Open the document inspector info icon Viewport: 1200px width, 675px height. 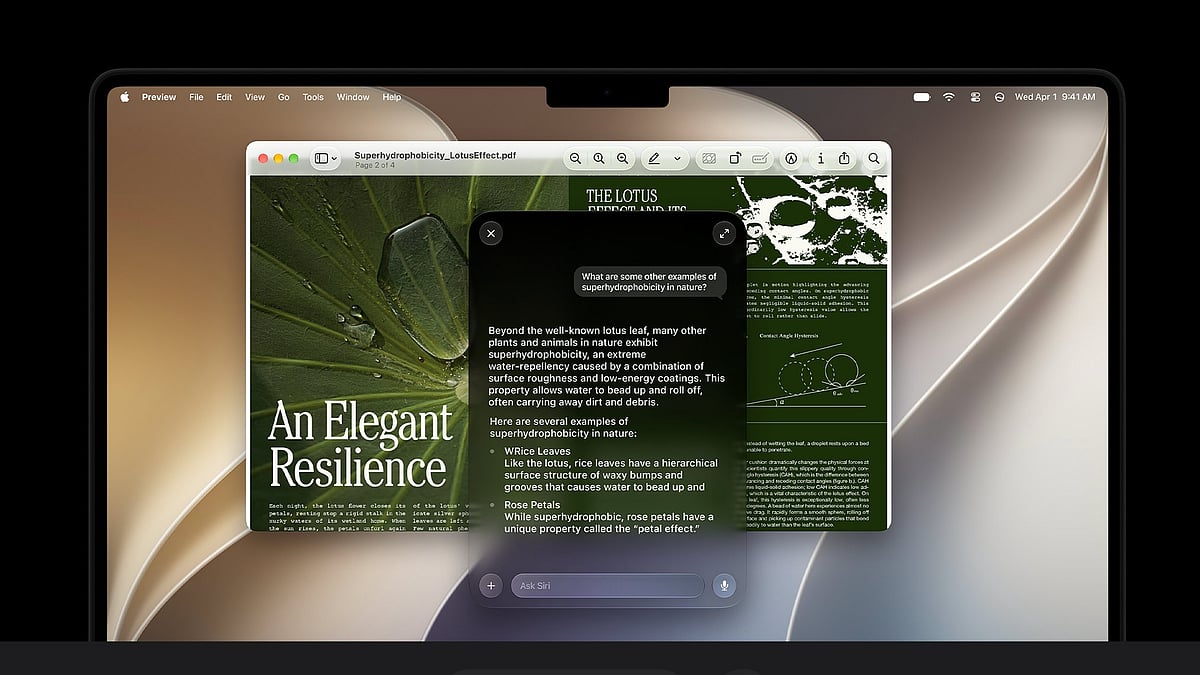pyautogui.click(x=821, y=158)
